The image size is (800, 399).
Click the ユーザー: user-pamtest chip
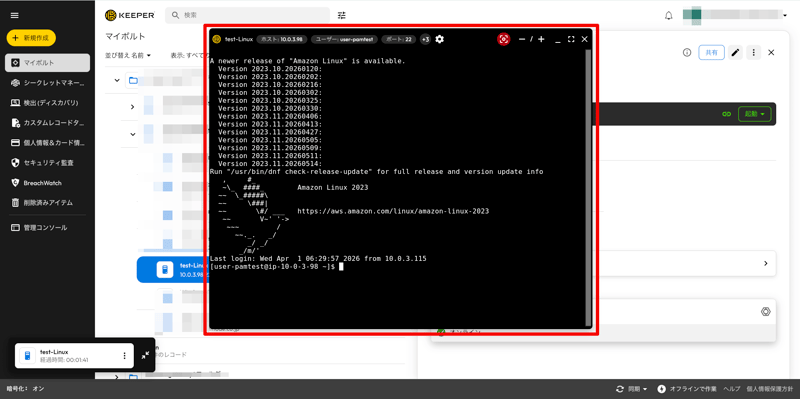pyautogui.click(x=344, y=39)
